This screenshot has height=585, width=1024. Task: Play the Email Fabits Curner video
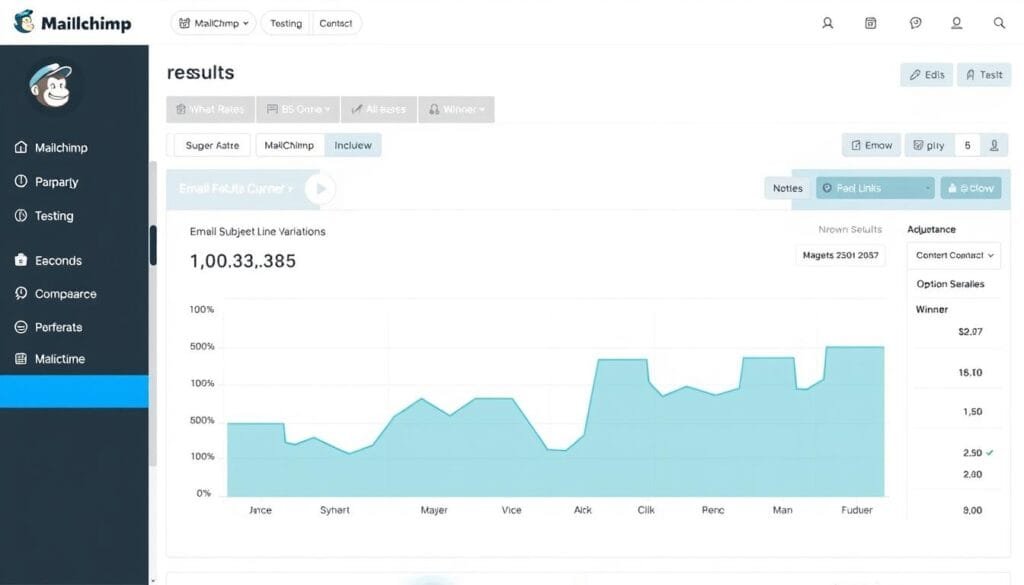click(x=320, y=188)
